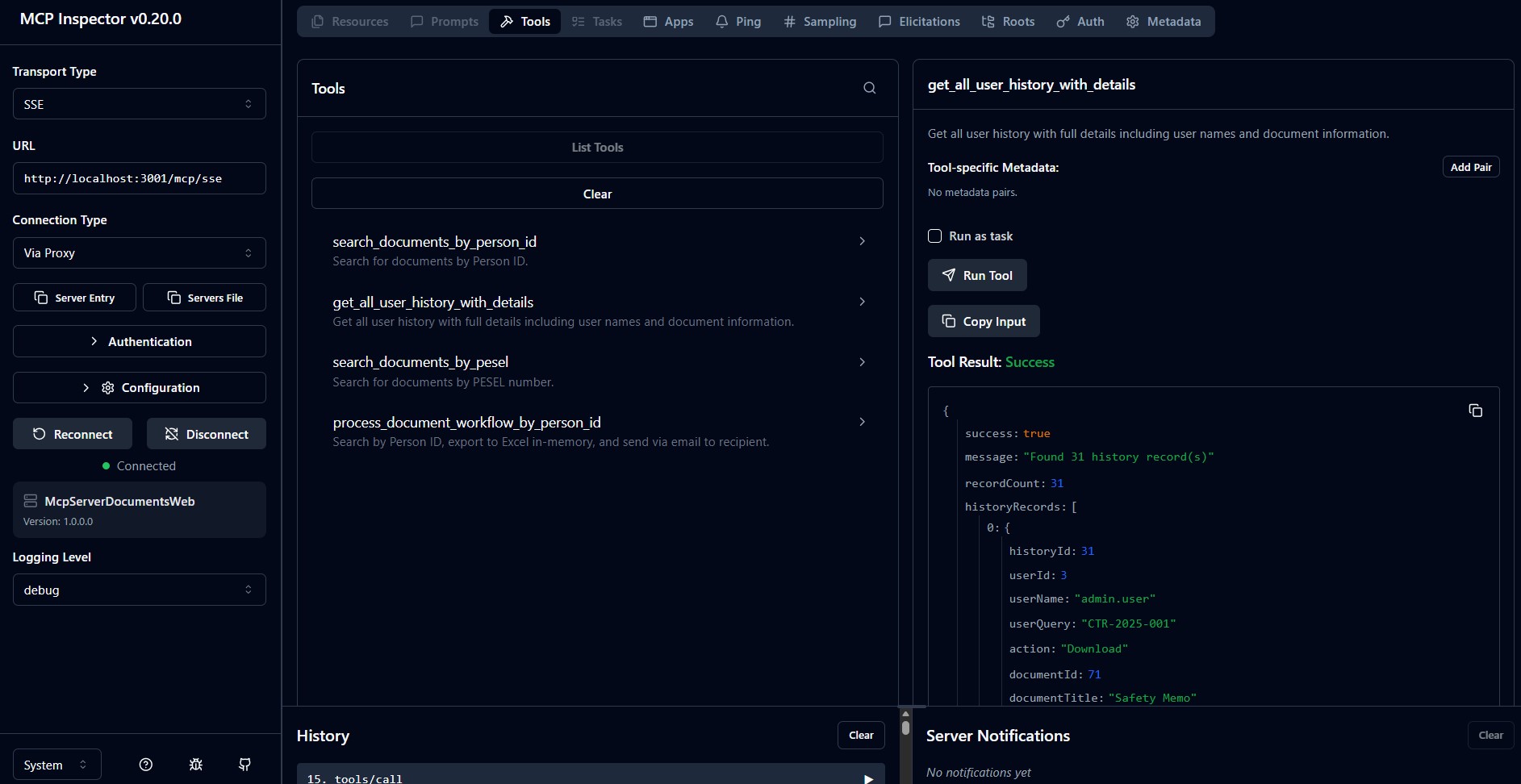This screenshot has width=1521, height=784.
Task: Open the GitHub icon link
Action: pyautogui.click(x=244, y=765)
